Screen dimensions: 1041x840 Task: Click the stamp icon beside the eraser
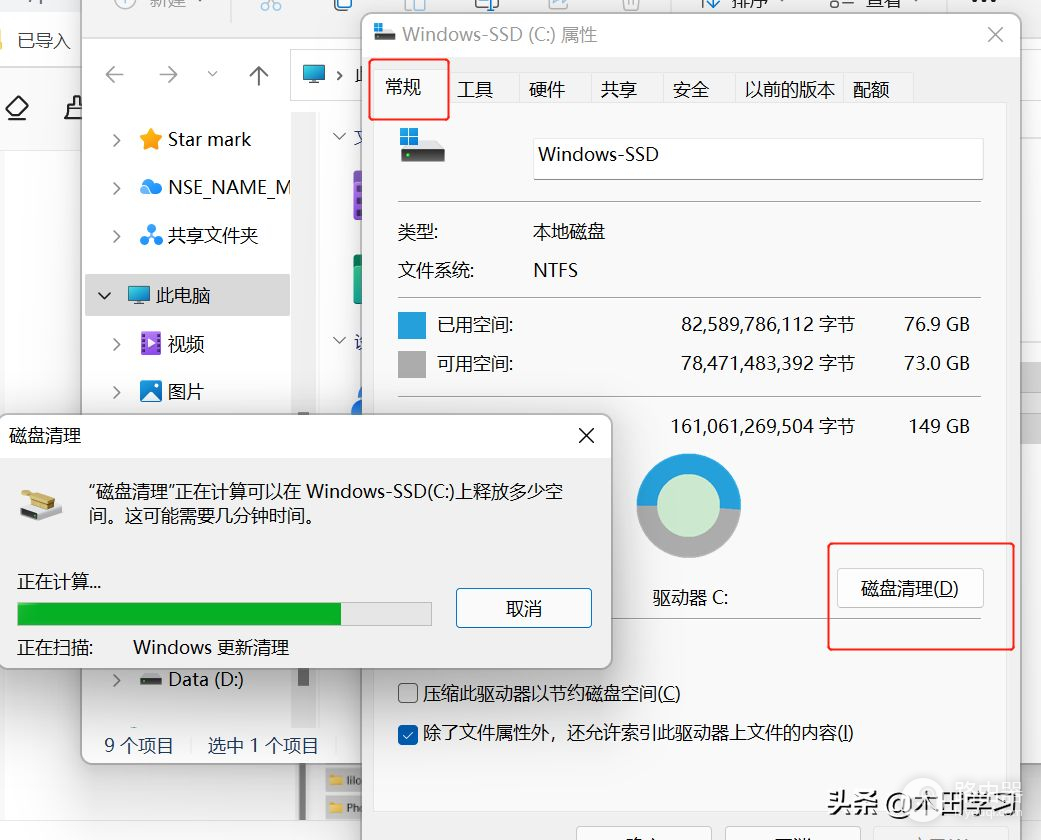click(x=74, y=108)
